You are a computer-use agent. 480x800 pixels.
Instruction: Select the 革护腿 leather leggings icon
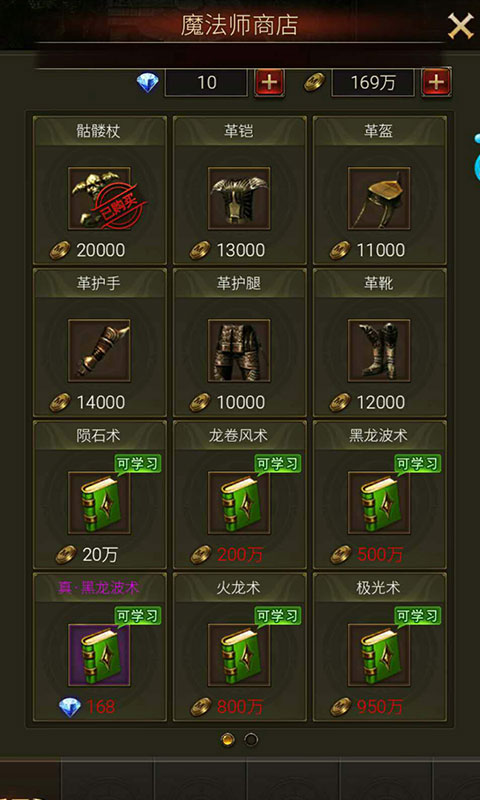point(239,351)
